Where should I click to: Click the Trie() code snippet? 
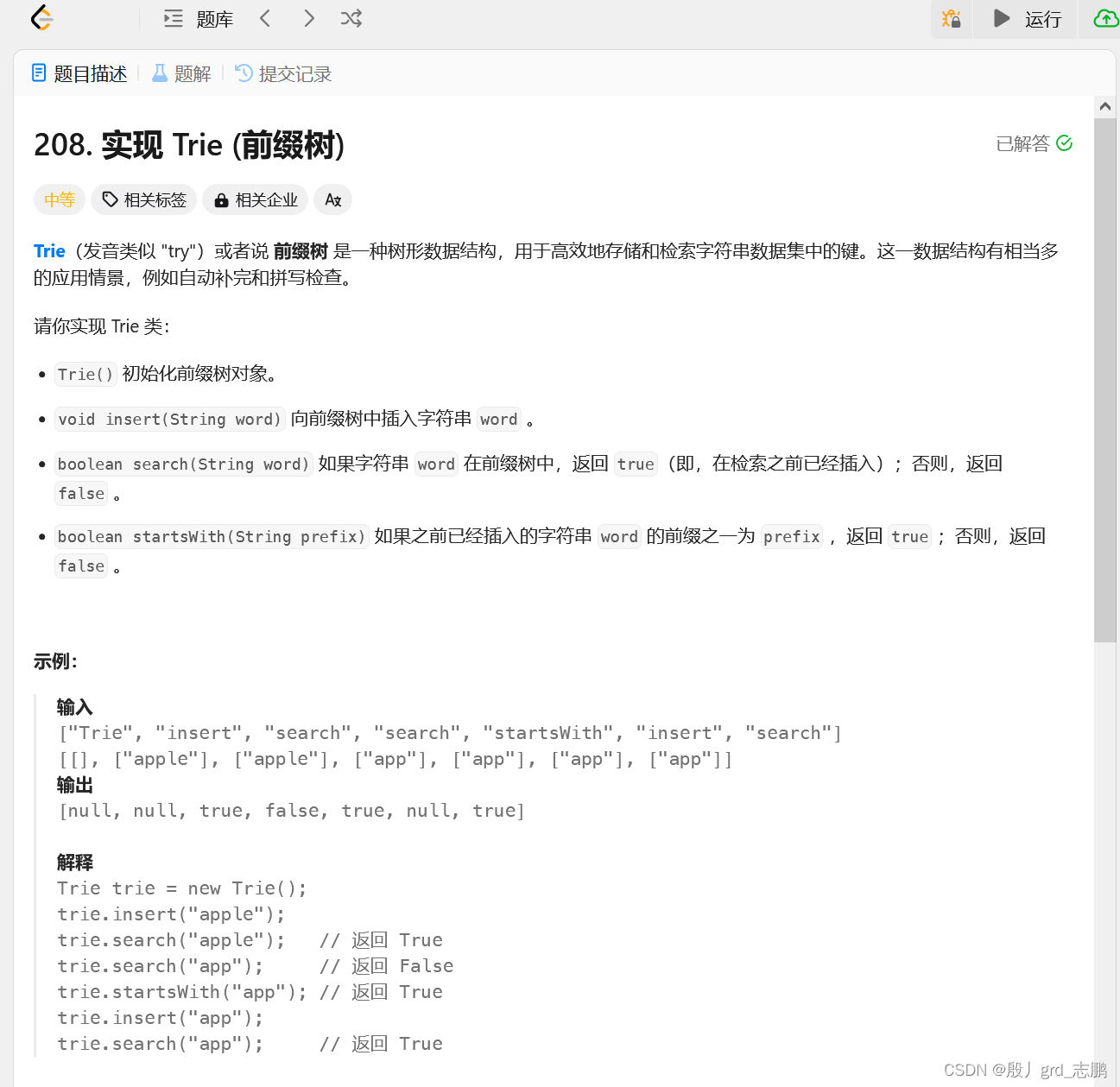click(x=85, y=374)
